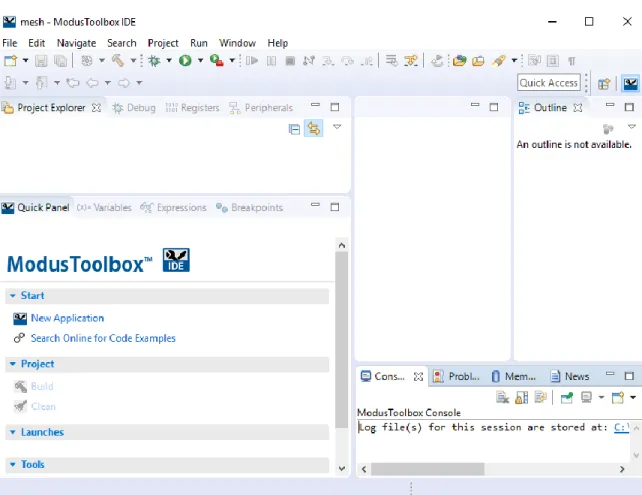Open the Debug configurations dropdown arrow
Viewport: 642px width, 495px height.
click(169, 61)
